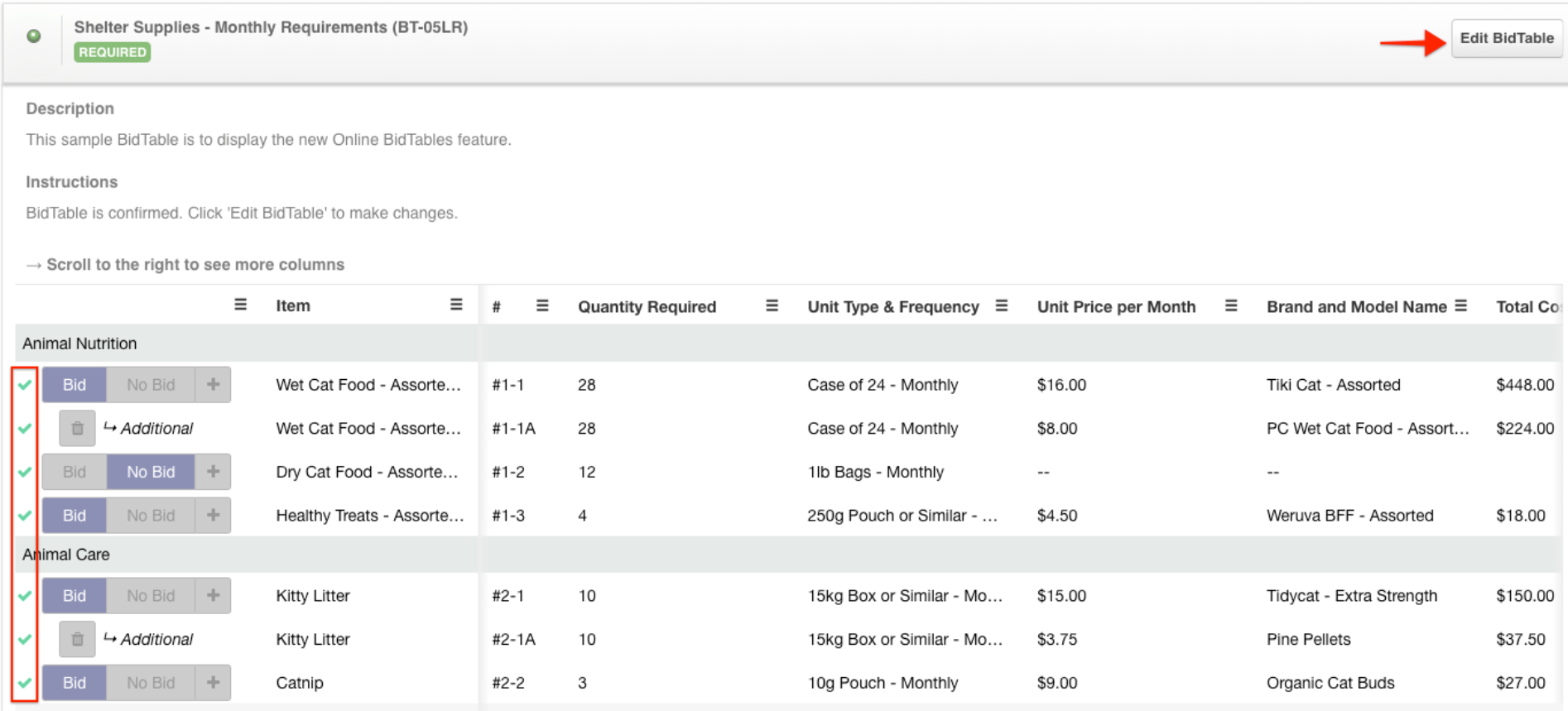Click the $4.50 unit price cell

click(x=1057, y=516)
